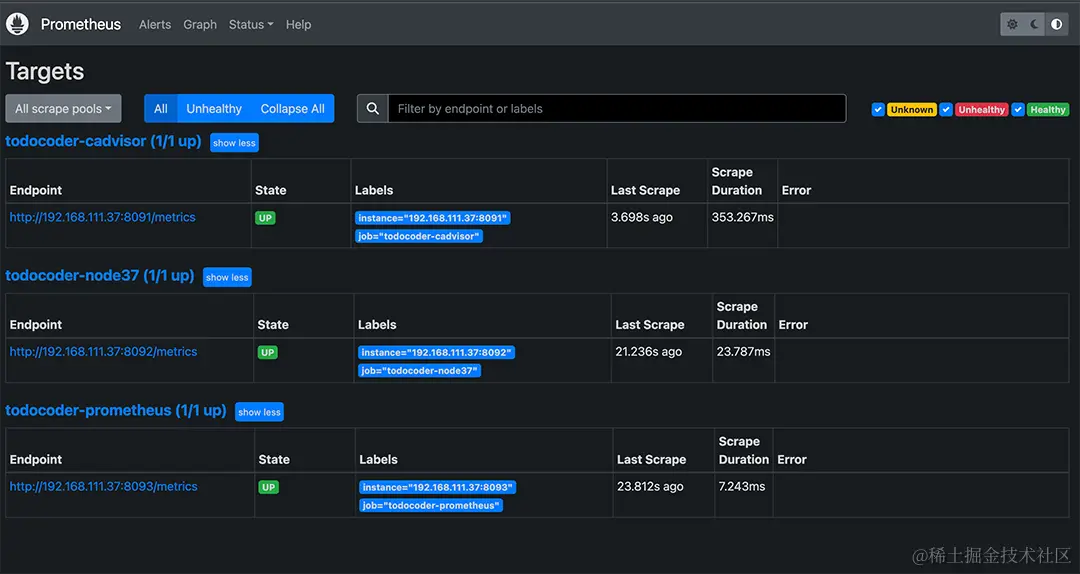The image size is (1080, 574).
Task: Switch to light theme with sun icon
Action: 1012,24
